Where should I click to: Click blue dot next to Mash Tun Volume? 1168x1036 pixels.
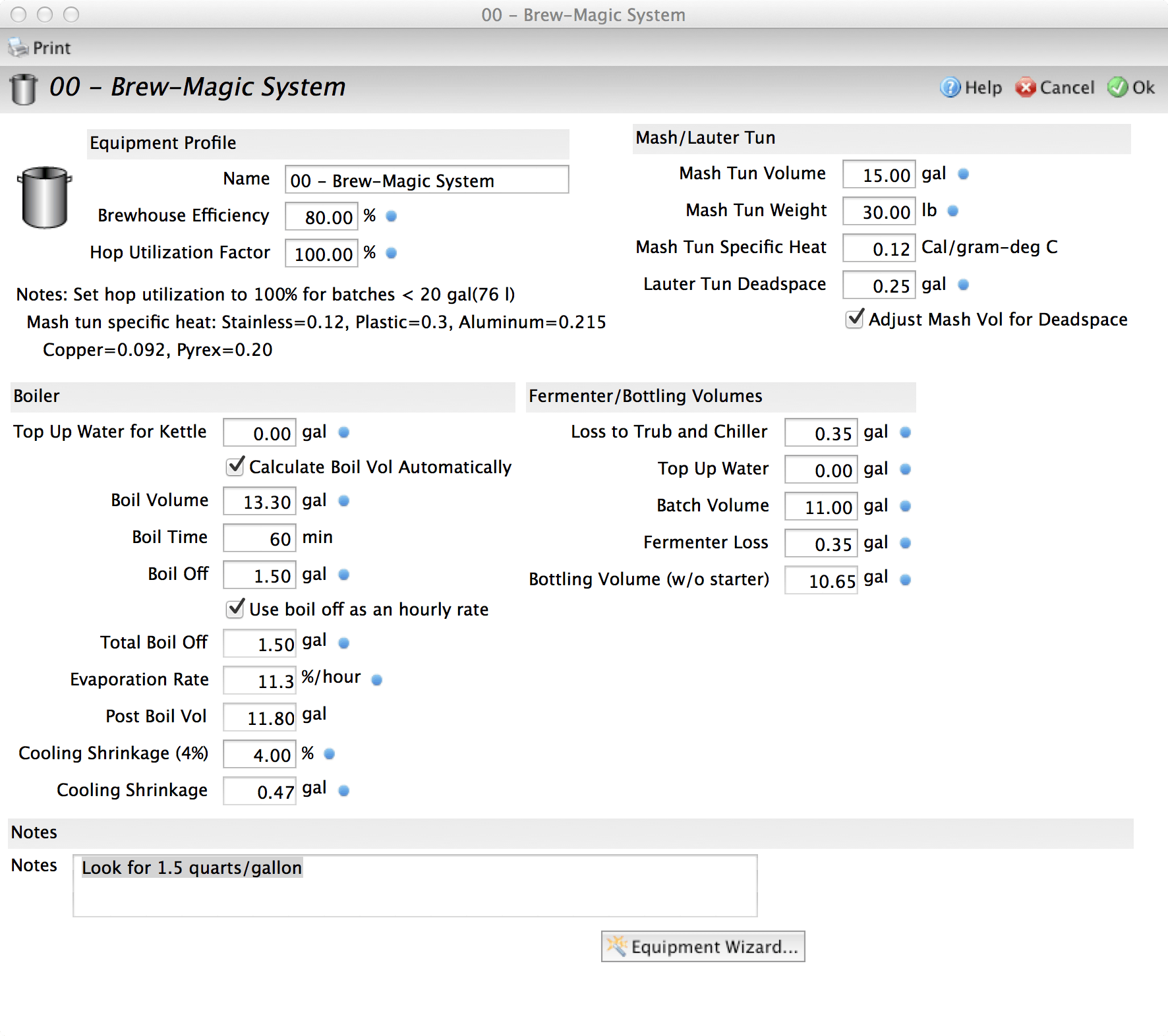[962, 174]
